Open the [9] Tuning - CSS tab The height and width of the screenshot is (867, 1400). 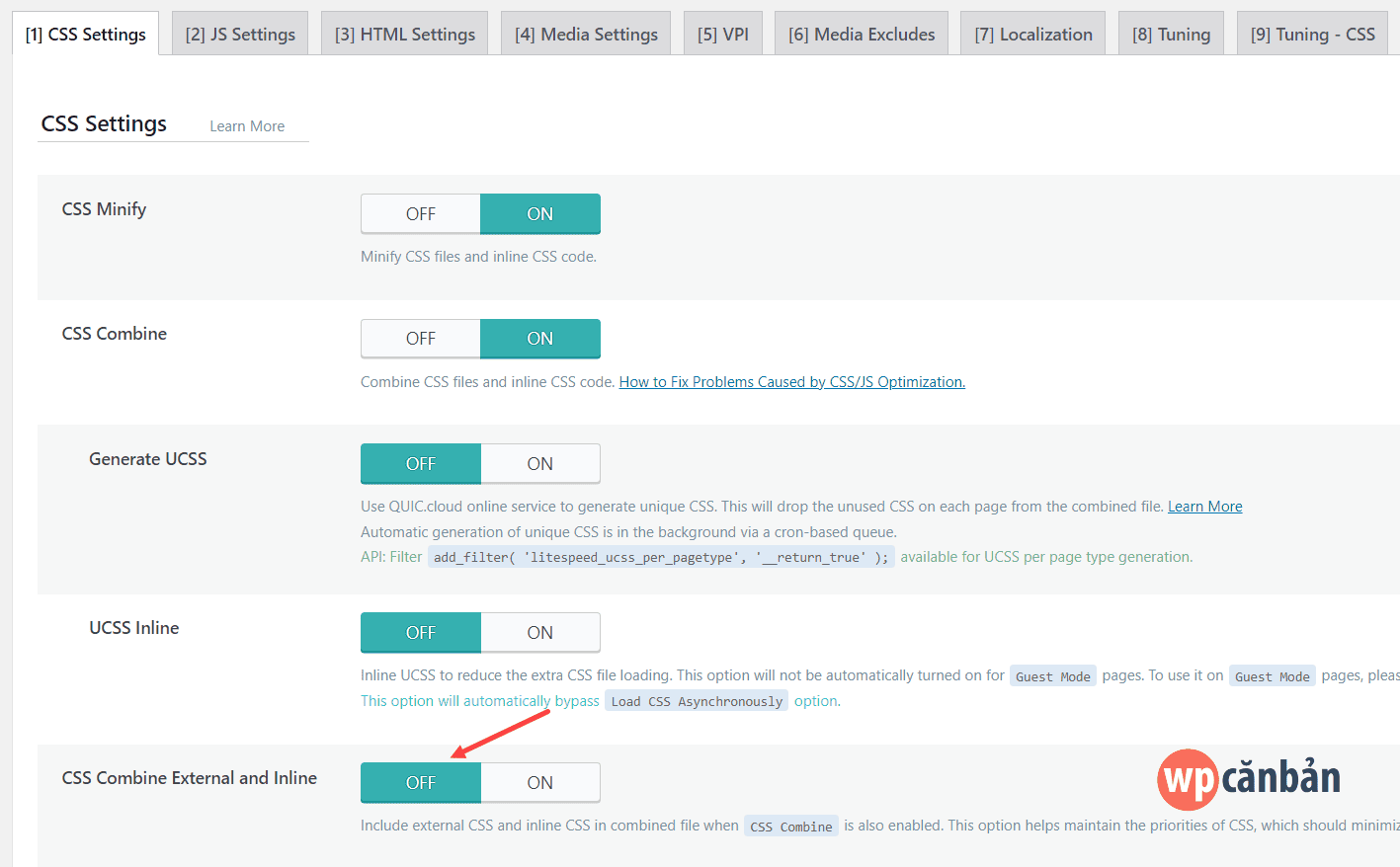pyautogui.click(x=1313, y=34)
